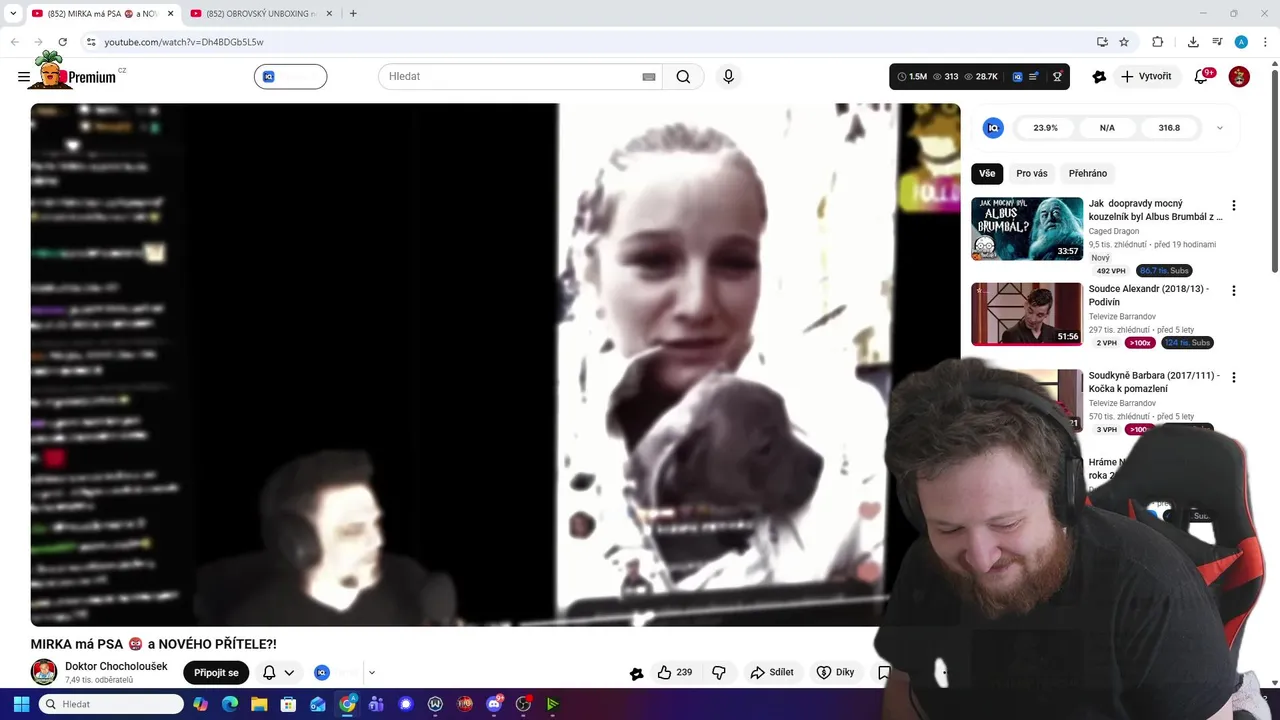This screenshot has width=1280, height=720.
Task: Expand the vidIQ chevron below the video
Action: [x=371, y=673]
